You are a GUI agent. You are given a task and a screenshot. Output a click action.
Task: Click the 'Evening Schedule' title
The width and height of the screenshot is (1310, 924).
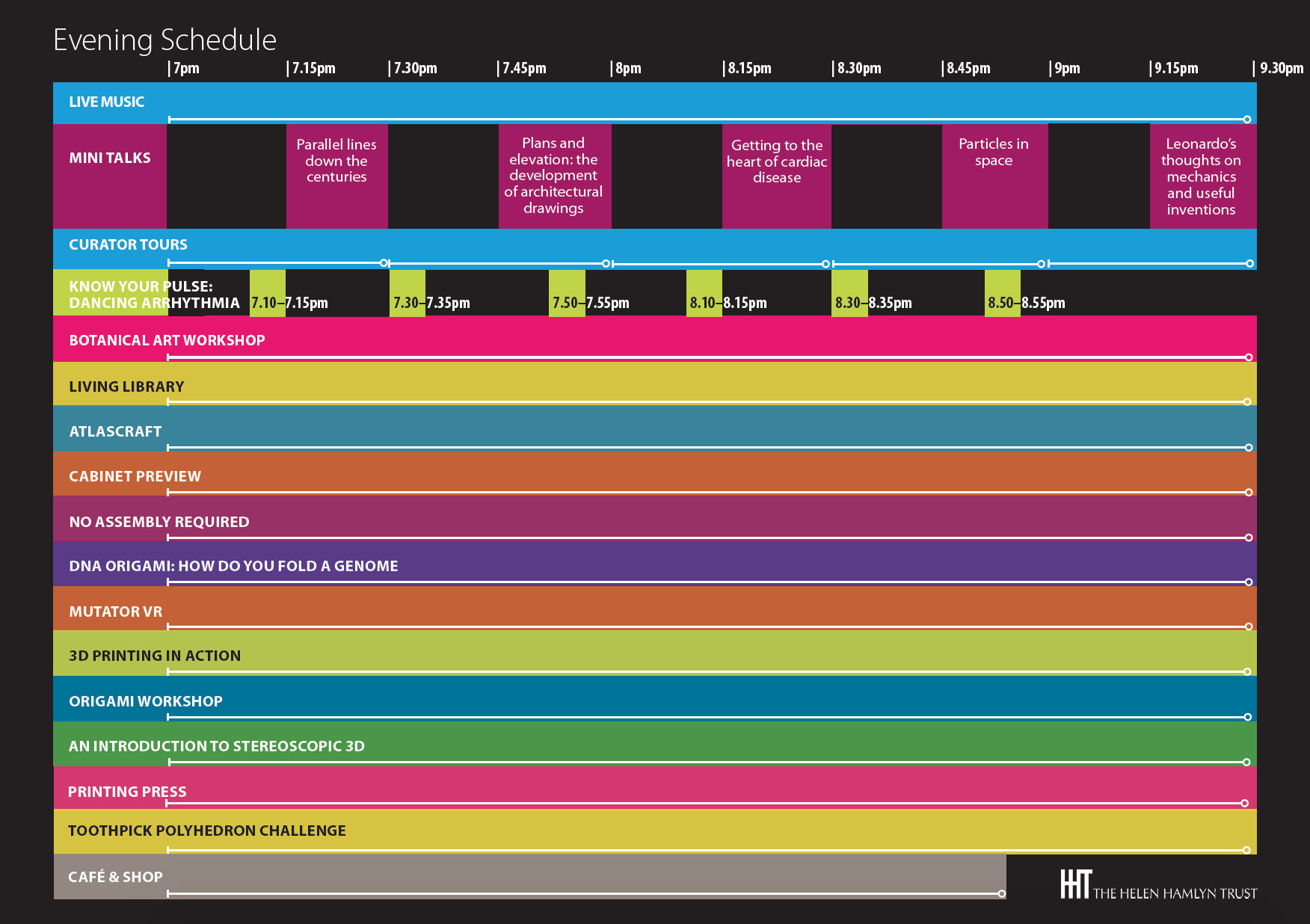165,40
